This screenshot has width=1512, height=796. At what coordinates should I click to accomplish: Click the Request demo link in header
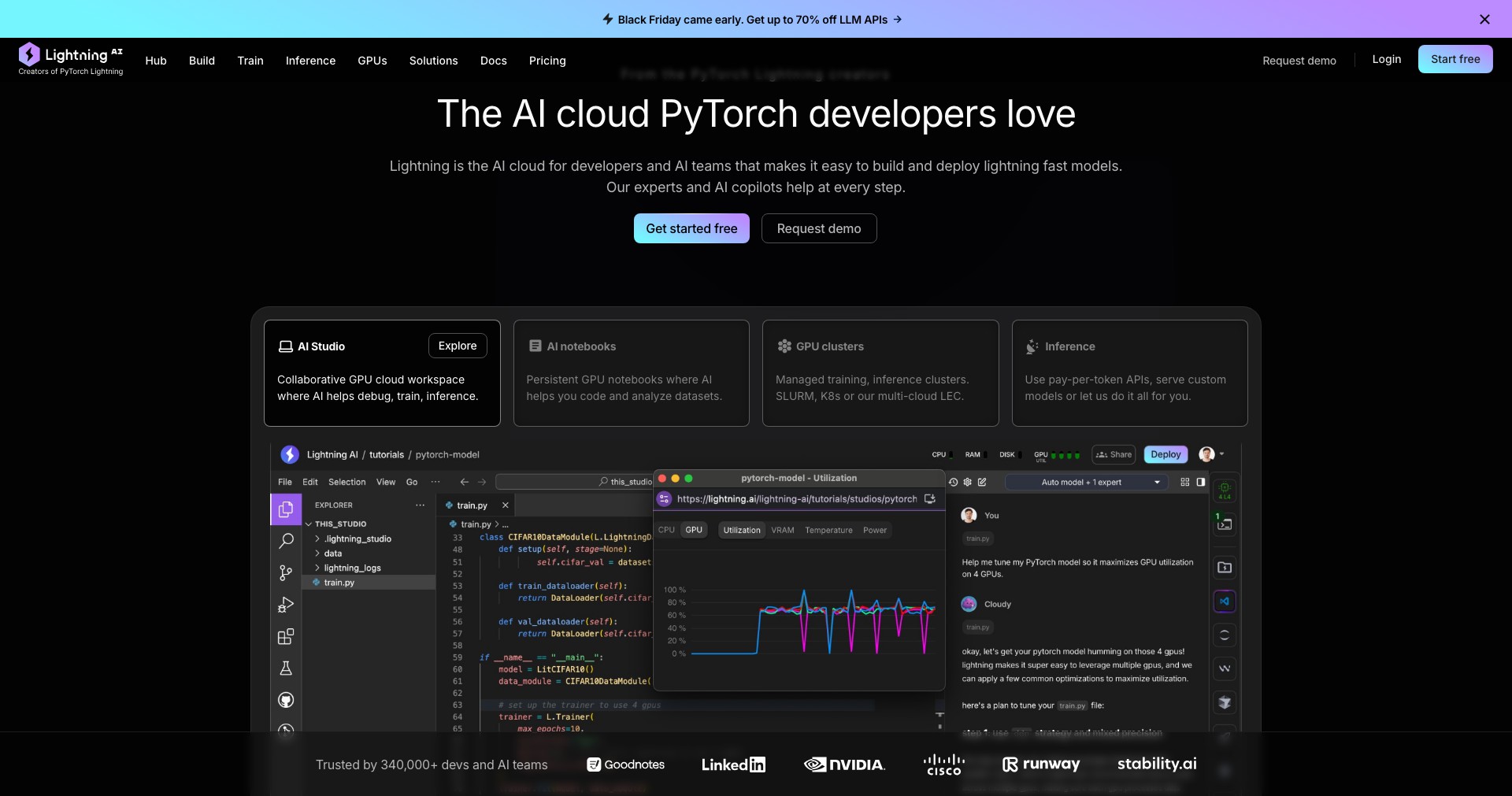[x=1299, y=61]
